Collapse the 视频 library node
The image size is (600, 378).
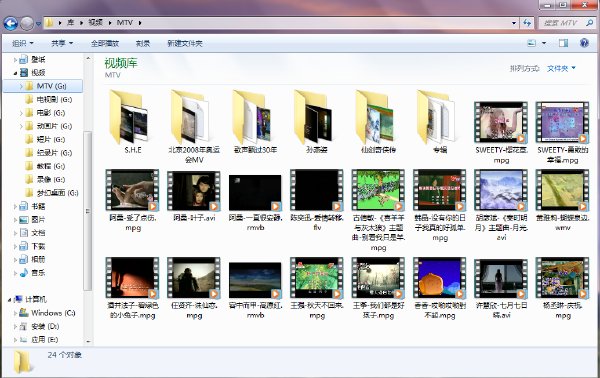[15, 73]
